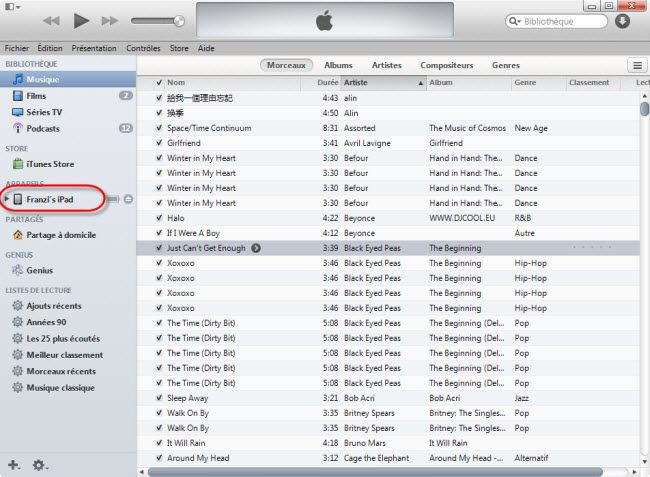Click the download arrow icon
This screenshot has width=650, height=477.
coord(622,21)
